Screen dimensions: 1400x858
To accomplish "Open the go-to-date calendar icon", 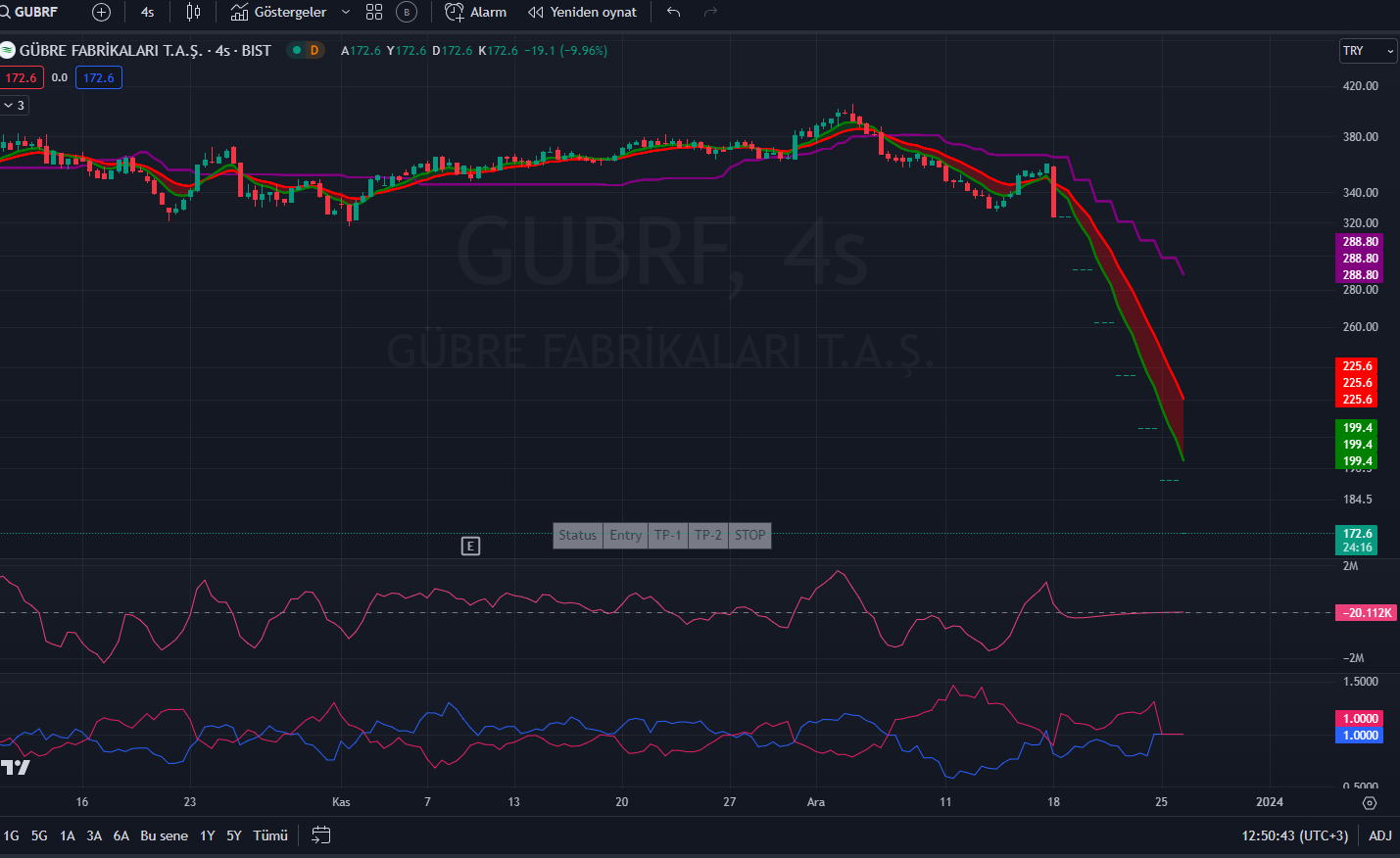I will [x=320, y=835].
